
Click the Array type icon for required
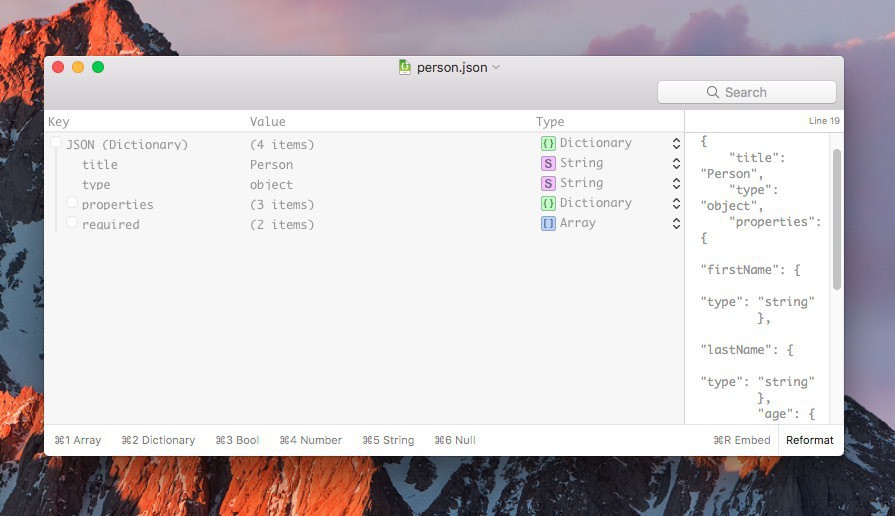click(548, 223)
